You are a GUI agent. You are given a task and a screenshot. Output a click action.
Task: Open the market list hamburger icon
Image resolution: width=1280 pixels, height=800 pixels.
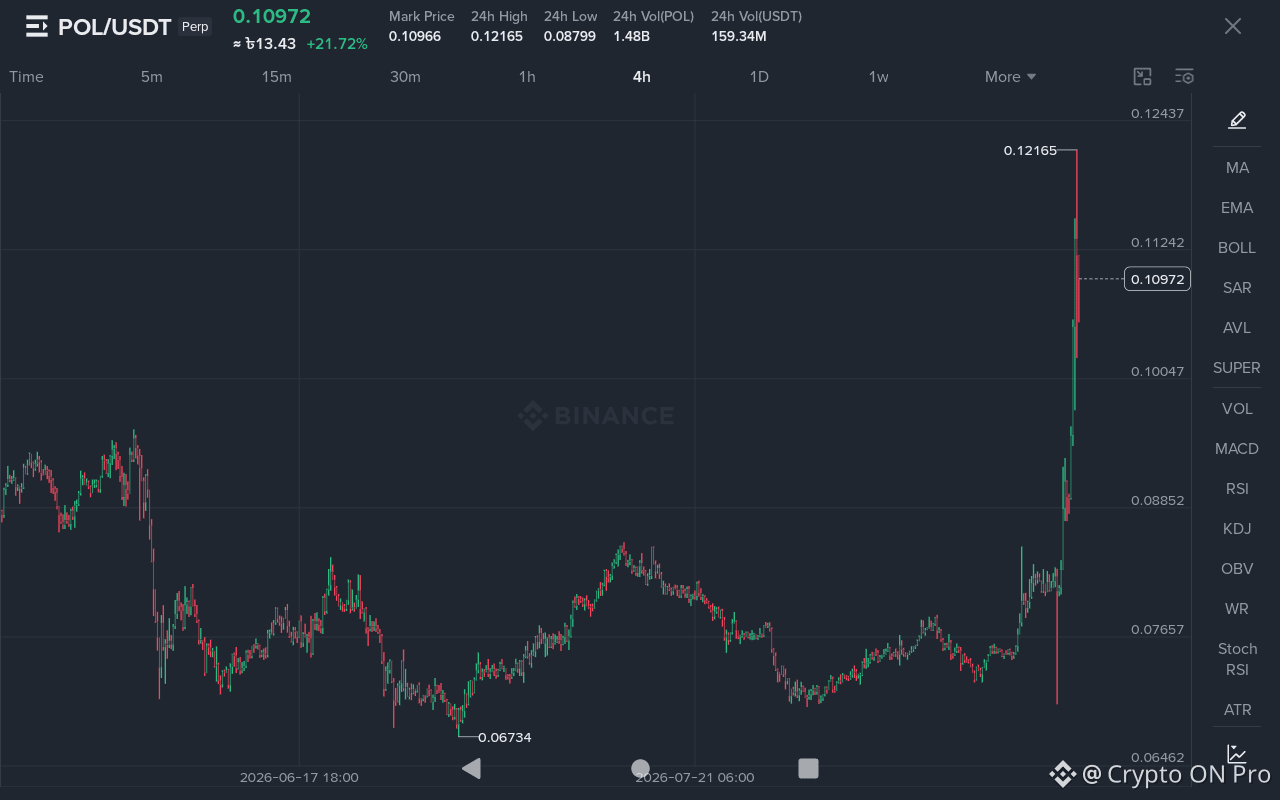pos(37,27)
